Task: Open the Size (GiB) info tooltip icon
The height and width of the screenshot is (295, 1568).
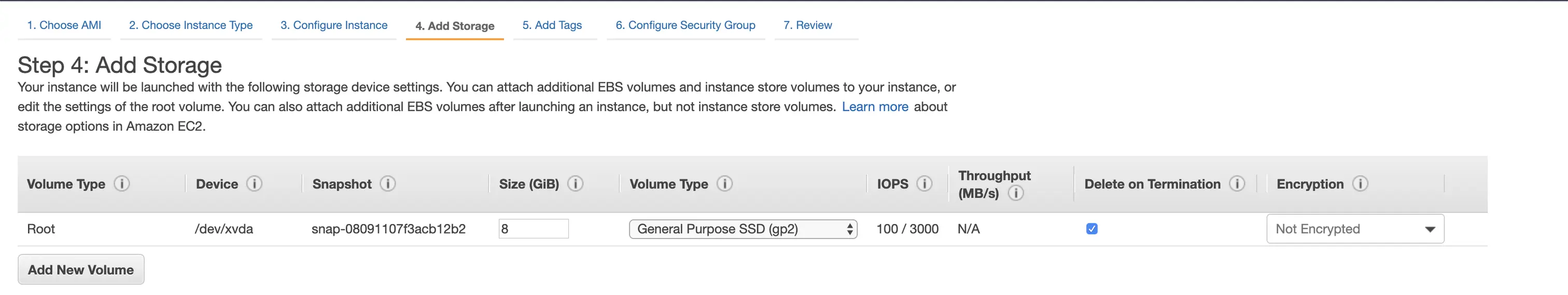Action: [x=575, y=184]
